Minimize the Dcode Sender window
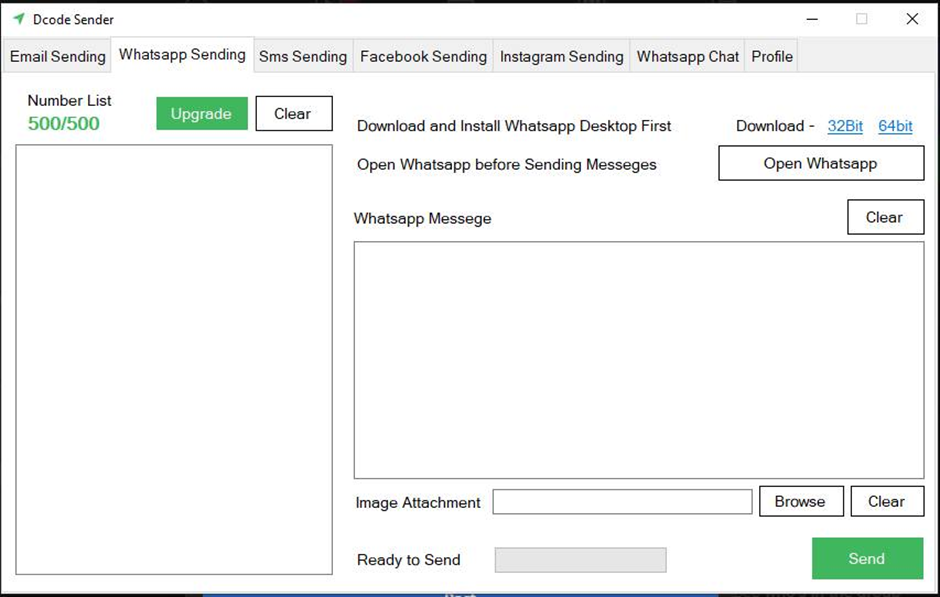Viewport: 940px width, 597px height. (812, 19)
